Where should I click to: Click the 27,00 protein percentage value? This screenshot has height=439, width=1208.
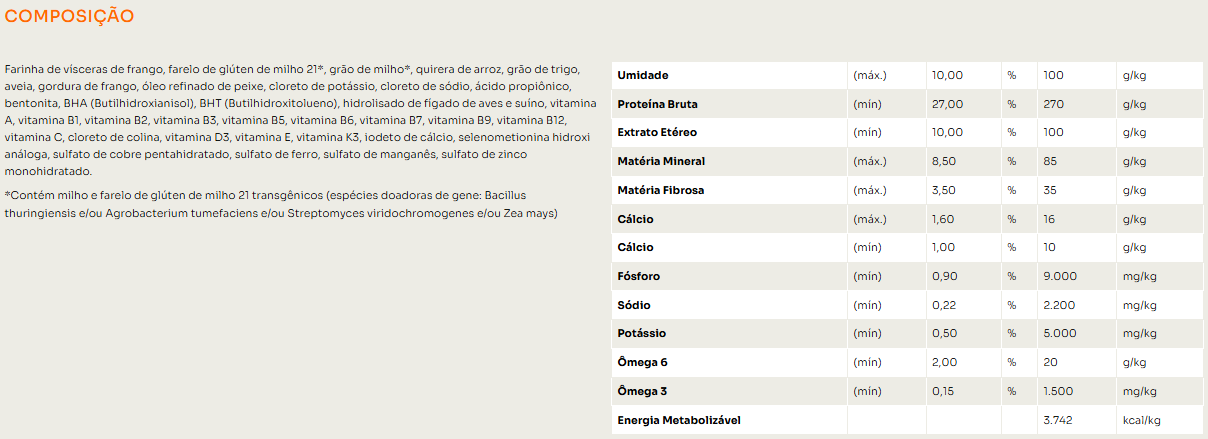click(x=947, y=104)
